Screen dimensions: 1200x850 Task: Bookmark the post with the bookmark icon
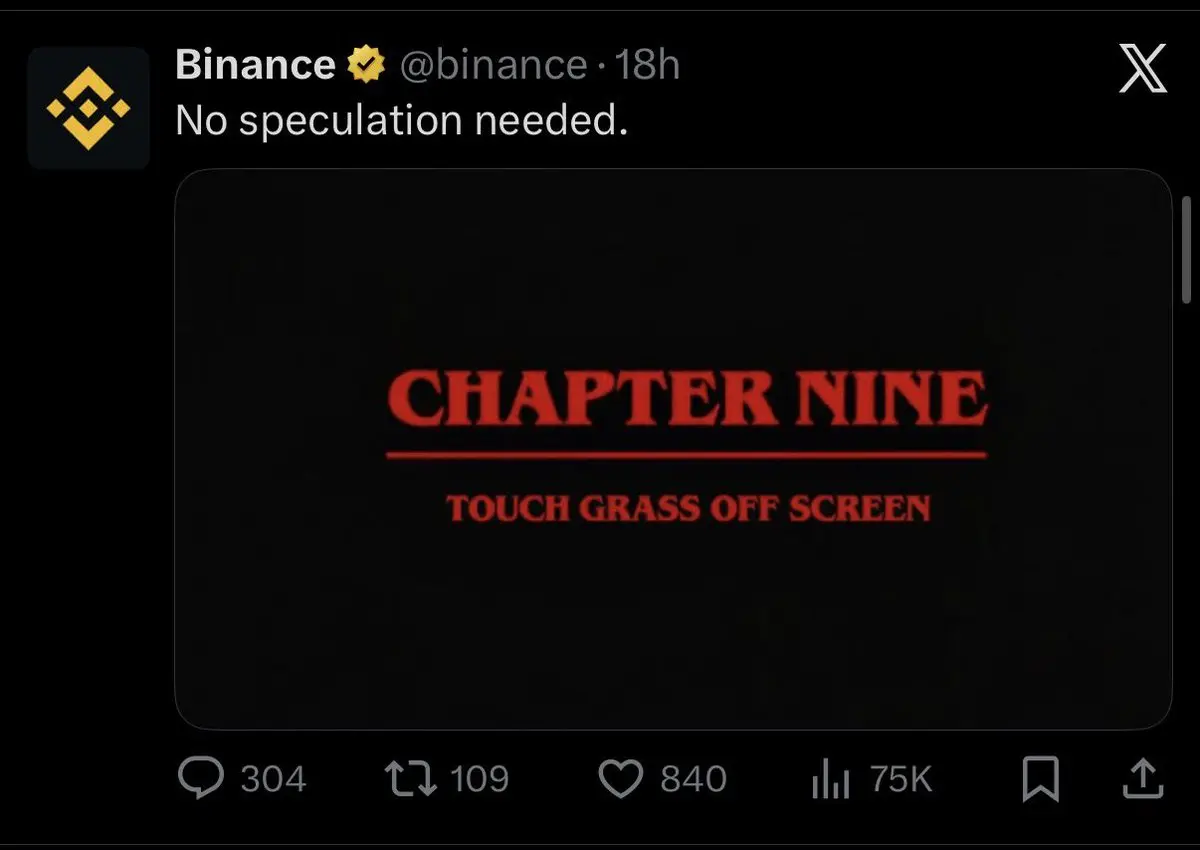[x=1040, y=779]
